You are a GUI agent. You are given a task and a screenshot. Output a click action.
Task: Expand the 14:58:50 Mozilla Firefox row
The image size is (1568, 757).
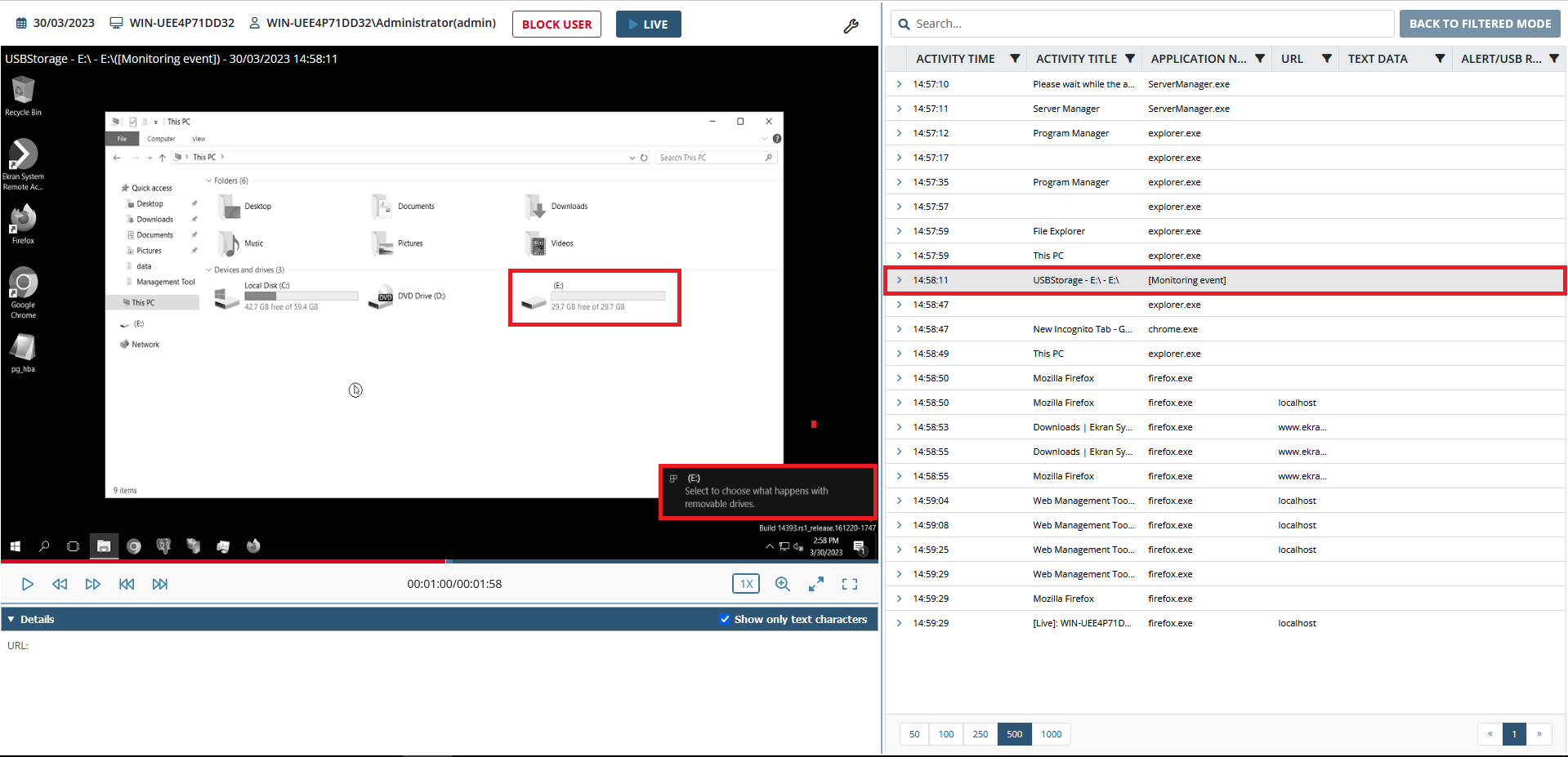tap(899, 377)
